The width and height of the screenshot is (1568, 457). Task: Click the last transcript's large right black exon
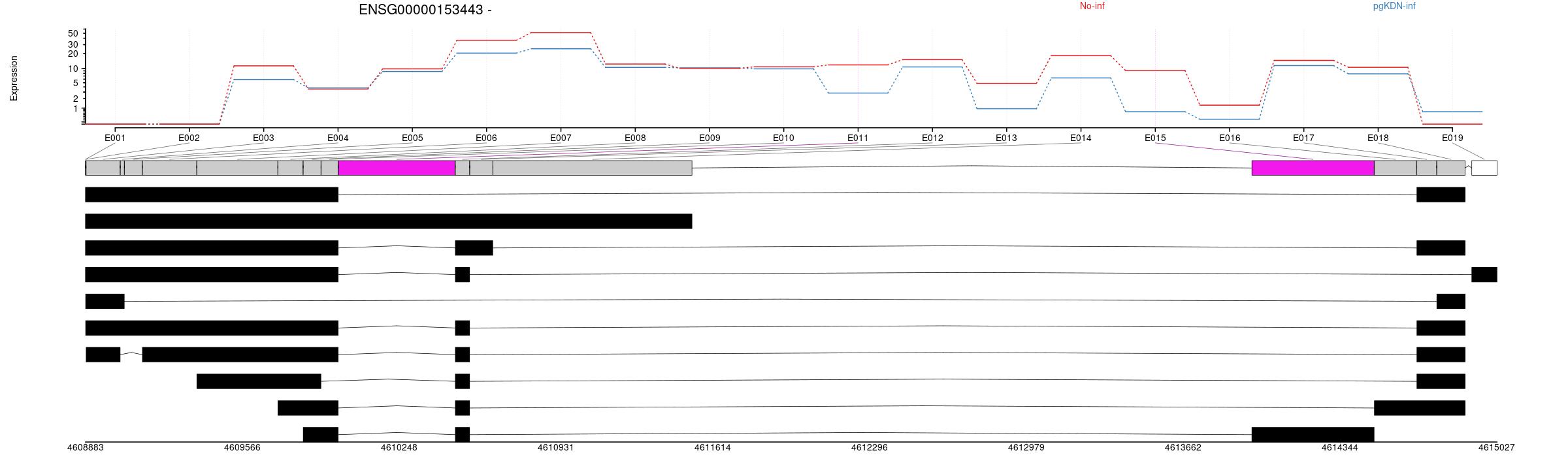point(1313,435)
